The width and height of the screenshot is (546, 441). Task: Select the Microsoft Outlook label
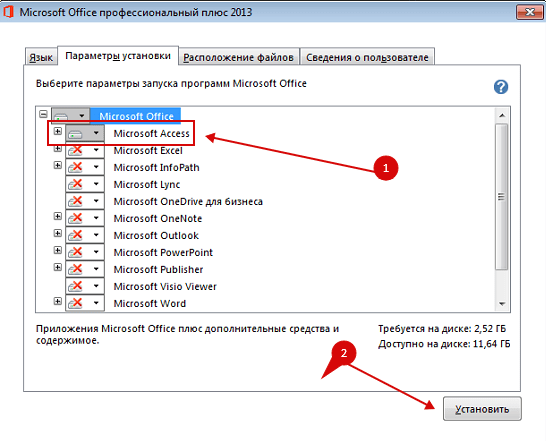156,235
